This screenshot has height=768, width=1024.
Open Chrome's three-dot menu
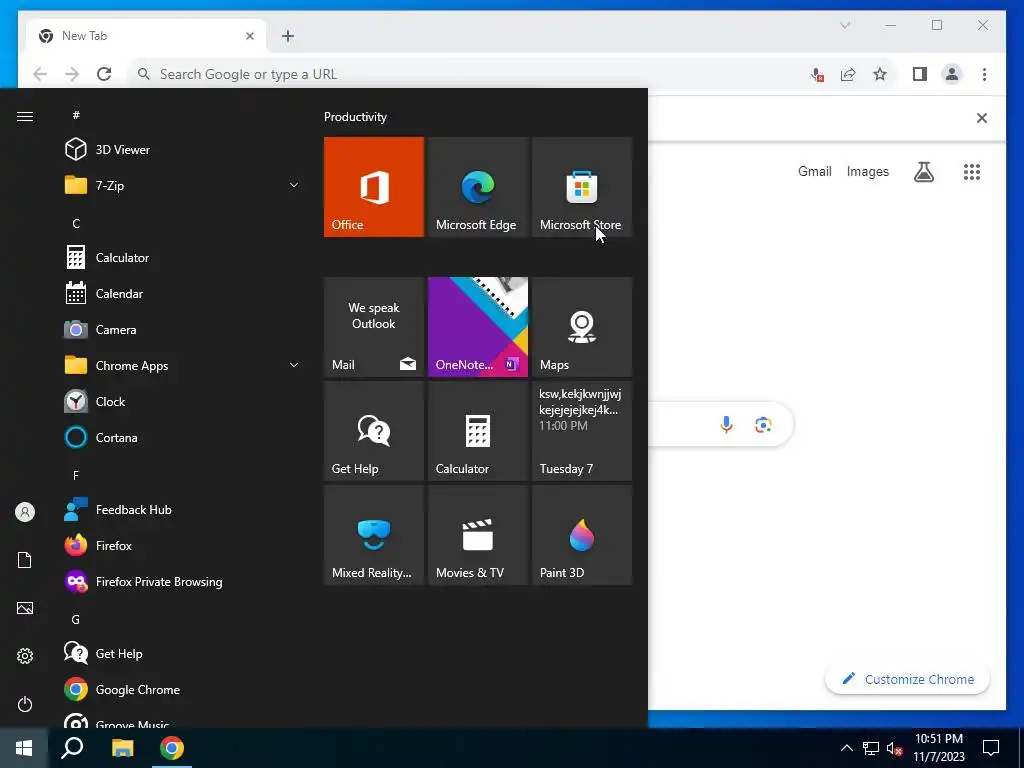tap(984, 74)
